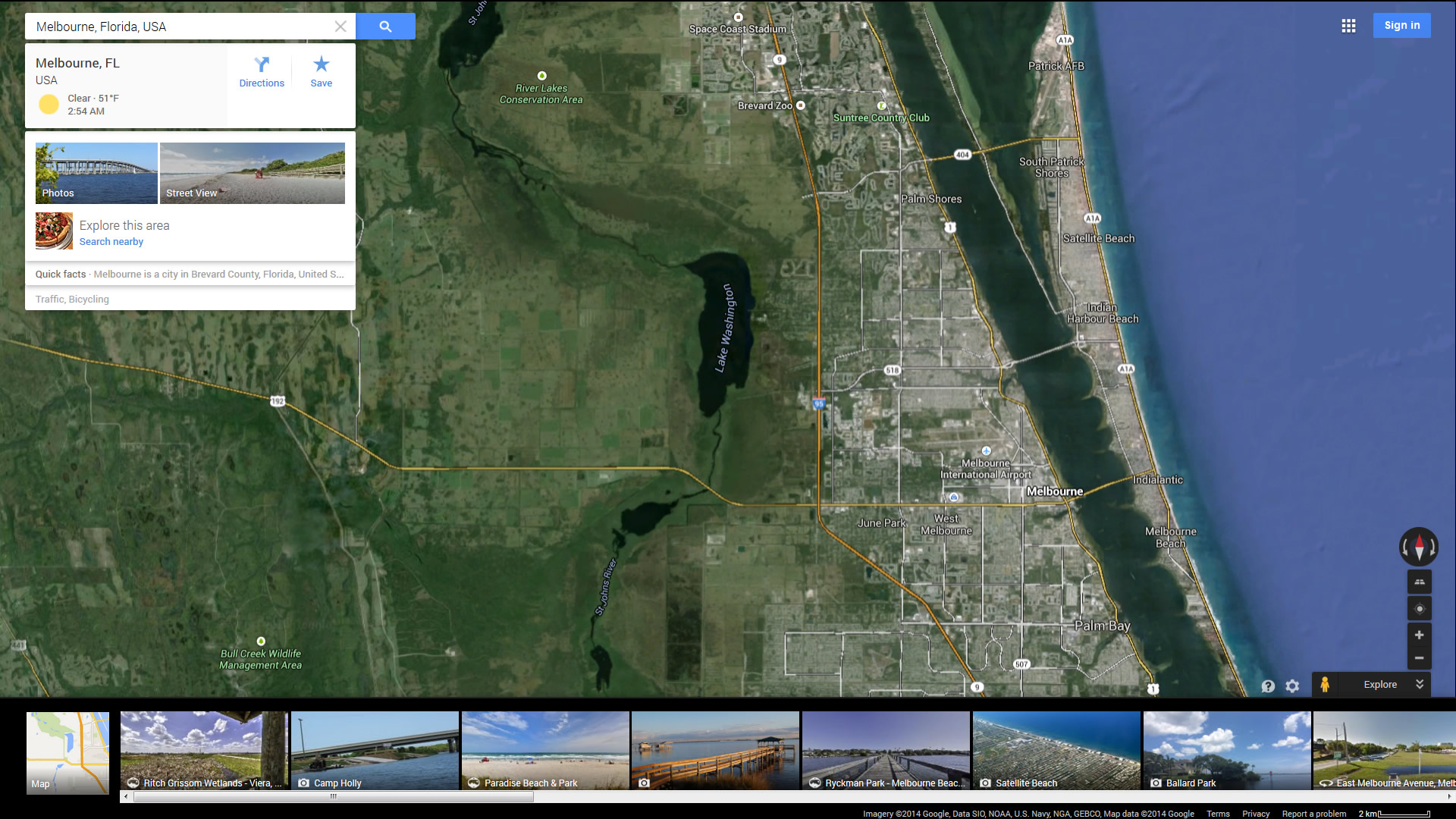This screenshot has width=1456, height=819.
Task: Toggle the tilt view button
Action: click(x=1419, y=582)
